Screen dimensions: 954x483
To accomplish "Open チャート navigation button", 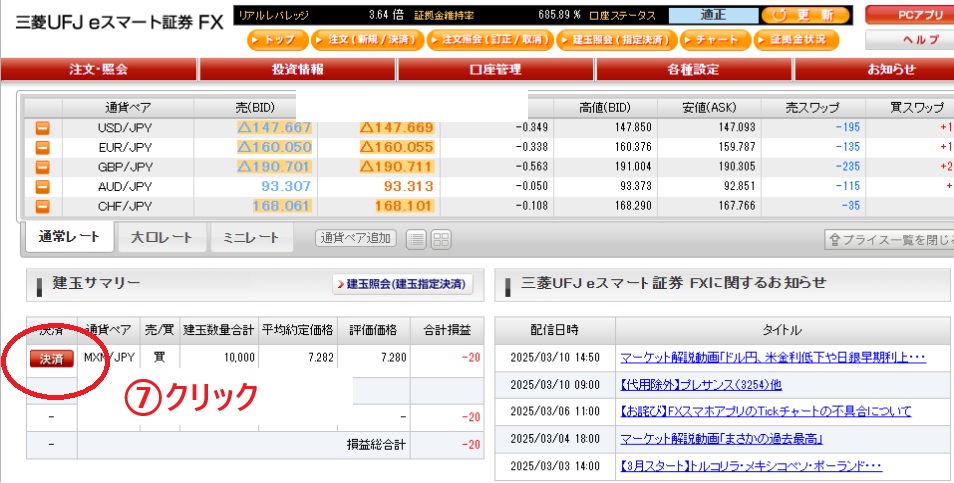I will (716, 40).
